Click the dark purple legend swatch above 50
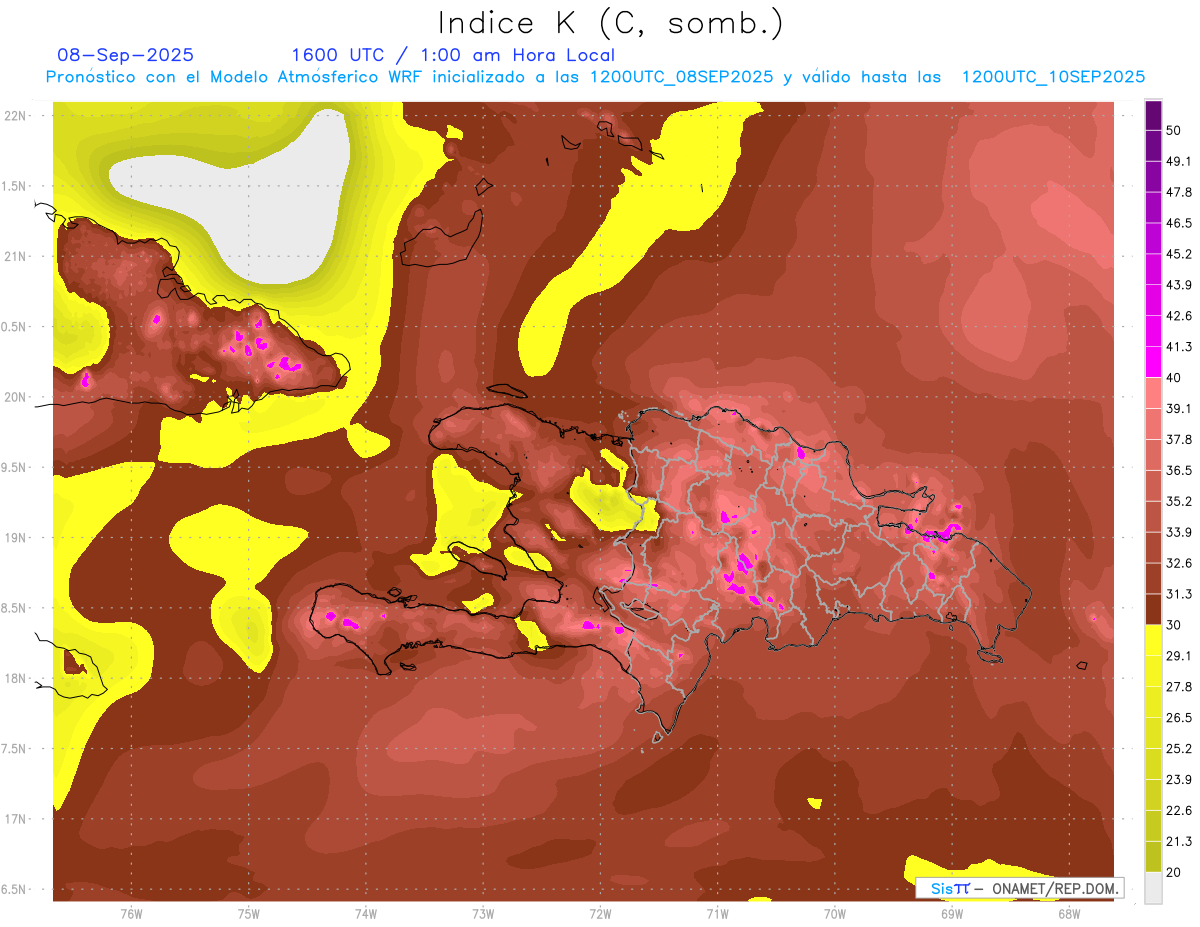The height and width of the screenshot is (927, 1200). (1153, 116)
